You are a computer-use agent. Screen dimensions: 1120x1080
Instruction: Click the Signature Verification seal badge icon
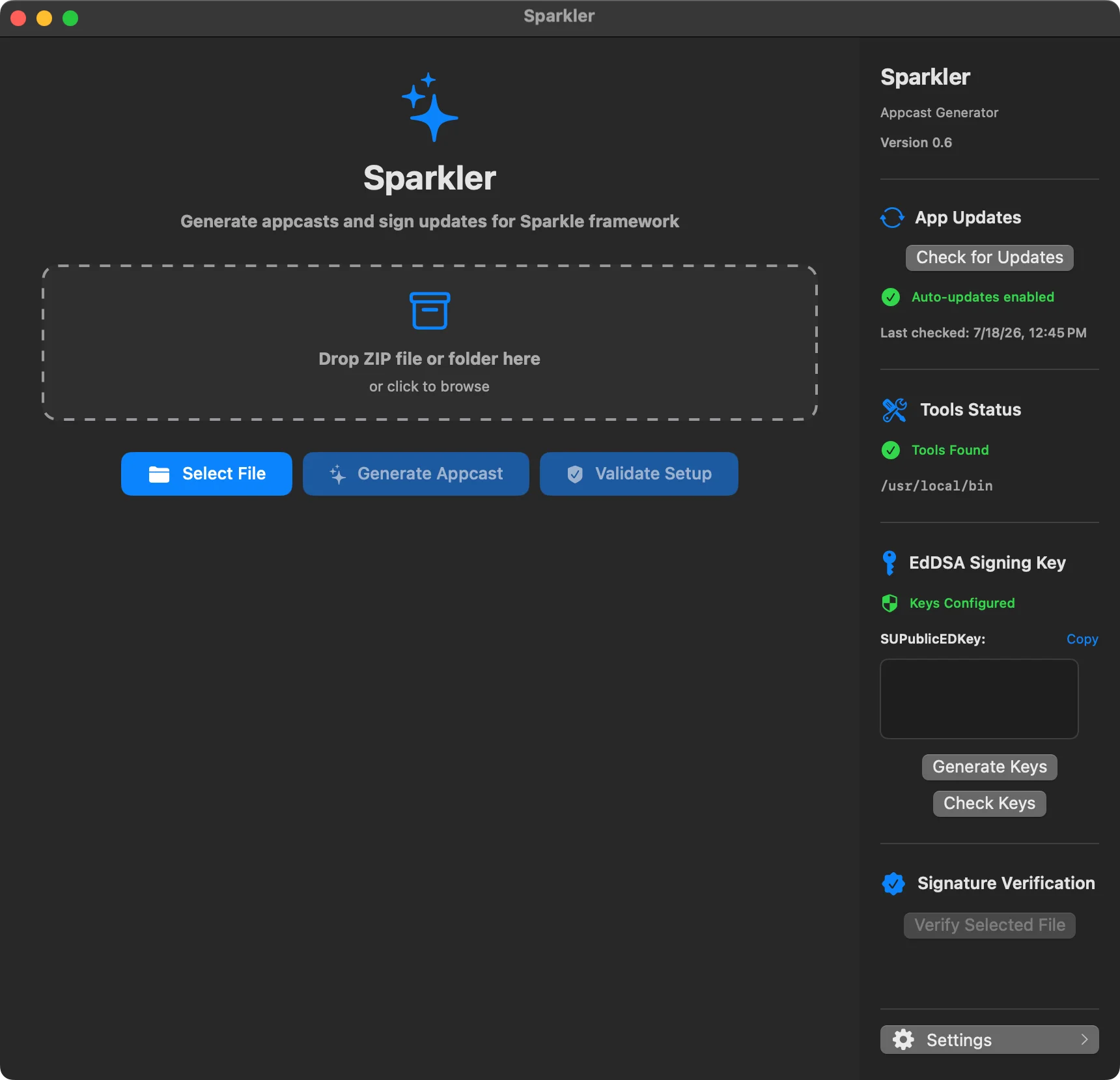[893, 883]
